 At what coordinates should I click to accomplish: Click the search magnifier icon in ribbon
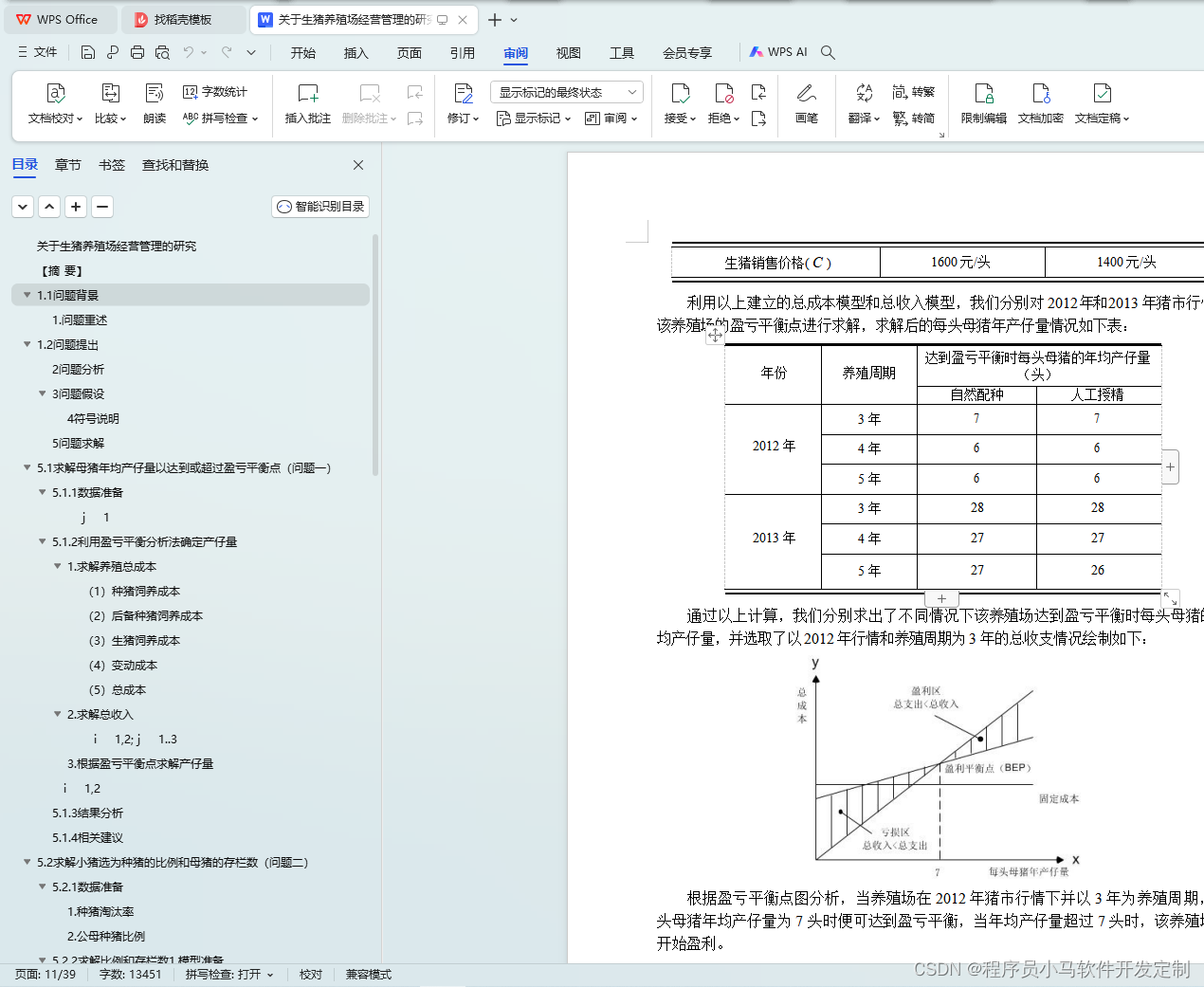click(x=828, y=52)
